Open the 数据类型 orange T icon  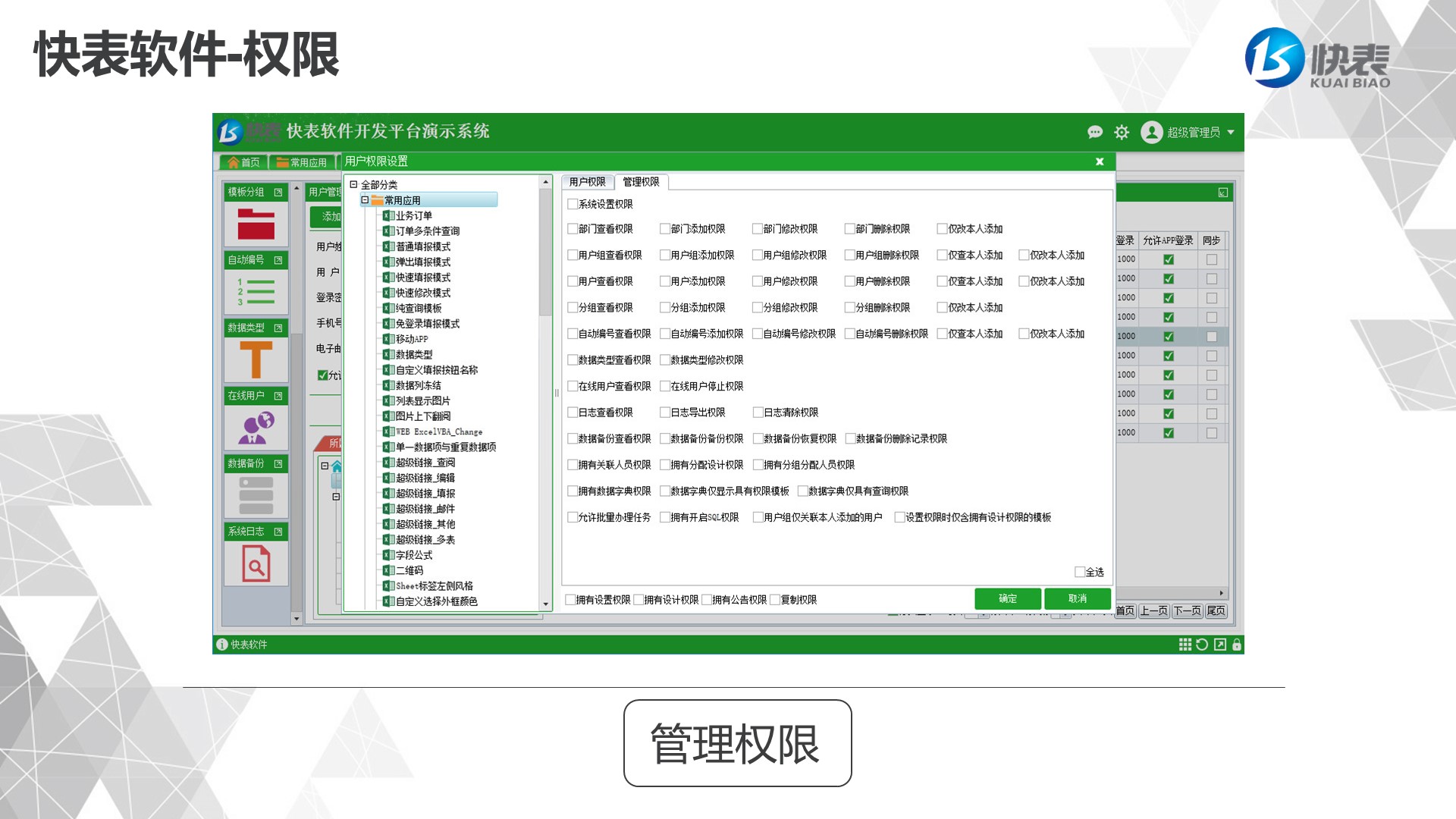coord(256,359)
